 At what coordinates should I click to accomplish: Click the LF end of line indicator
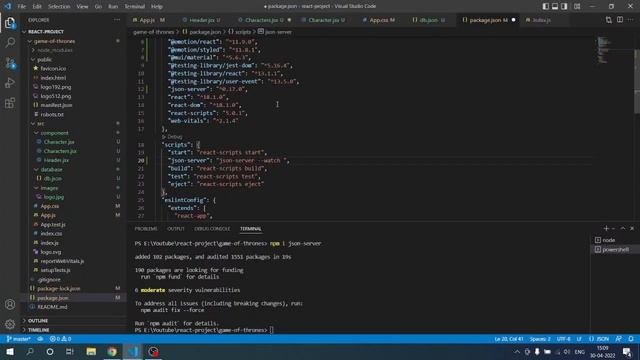579,339
